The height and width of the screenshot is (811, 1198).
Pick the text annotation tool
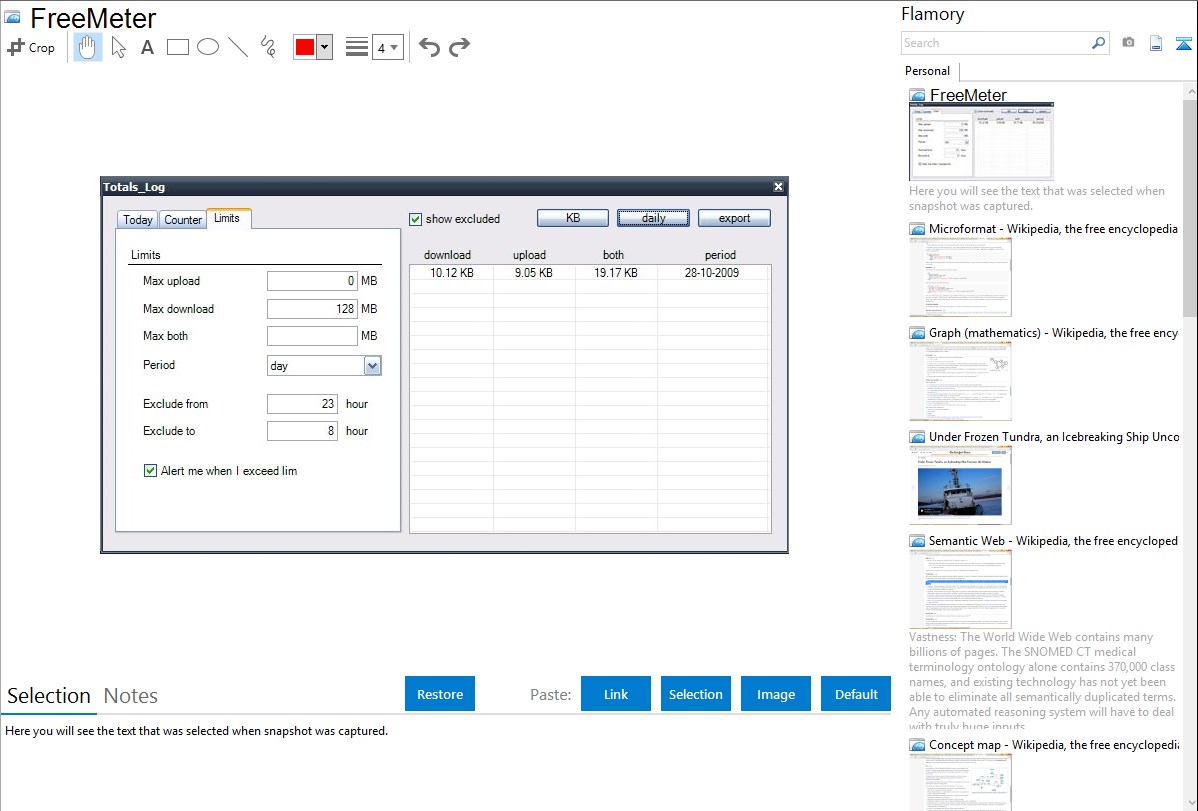[x=147, y=47]
